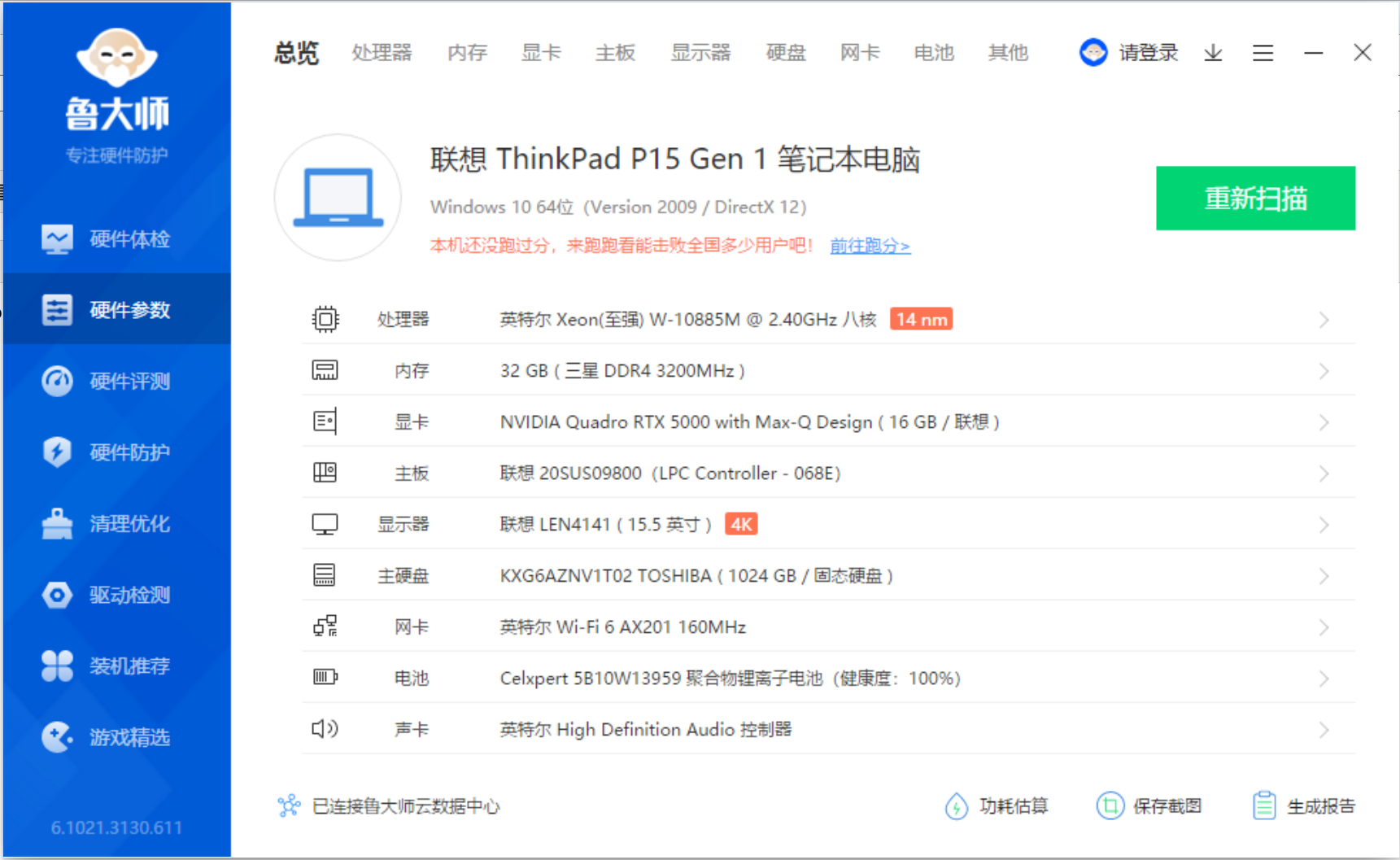Viewport: 1400px width, 860px height.
Task: Open the download arrow icon
Action: [x=1213, y=53]
